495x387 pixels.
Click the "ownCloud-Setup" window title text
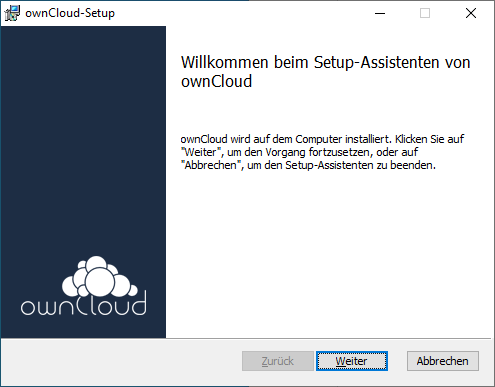pyautogui.click(x=70, y=13)
